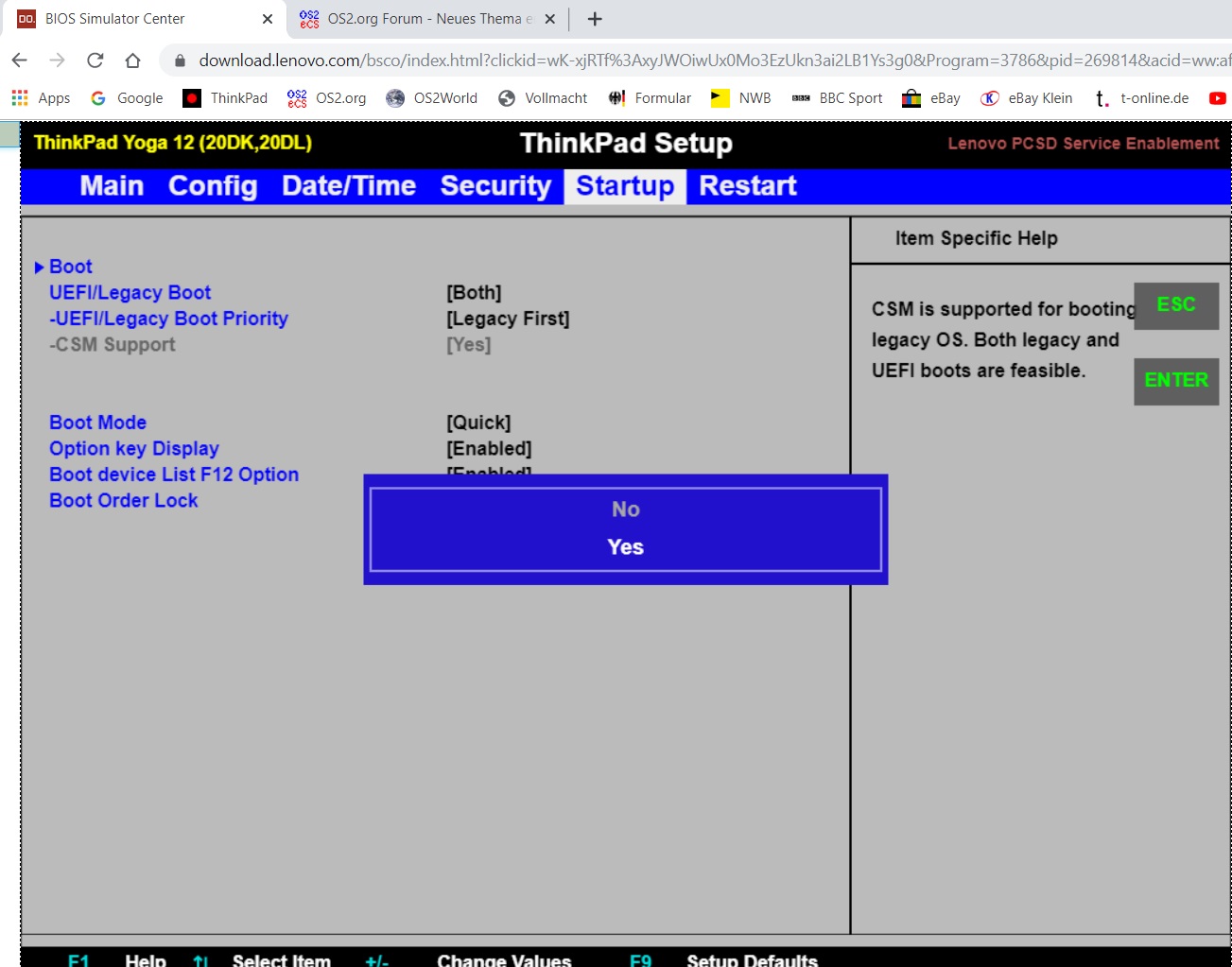
Task: Select Boot device List F12 Option
Action: 174,475
